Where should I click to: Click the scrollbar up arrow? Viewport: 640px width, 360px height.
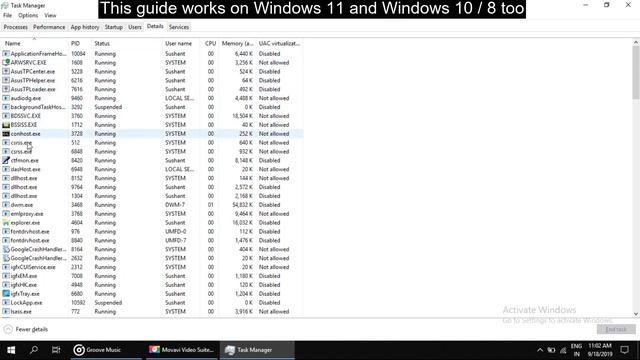[636, 42]
